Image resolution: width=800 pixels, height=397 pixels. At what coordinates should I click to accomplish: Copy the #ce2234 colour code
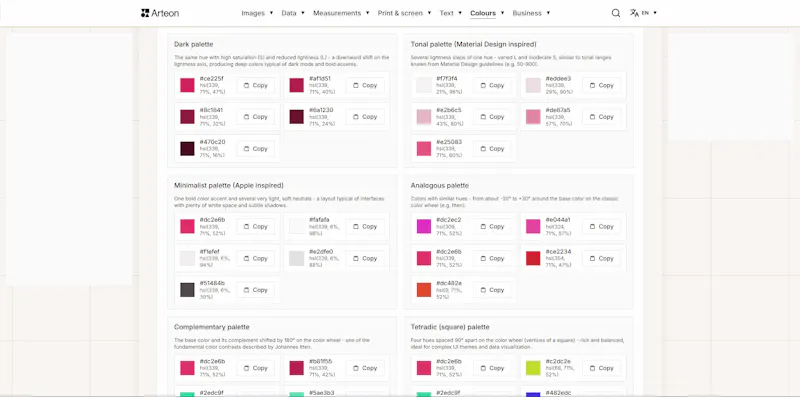602,258
